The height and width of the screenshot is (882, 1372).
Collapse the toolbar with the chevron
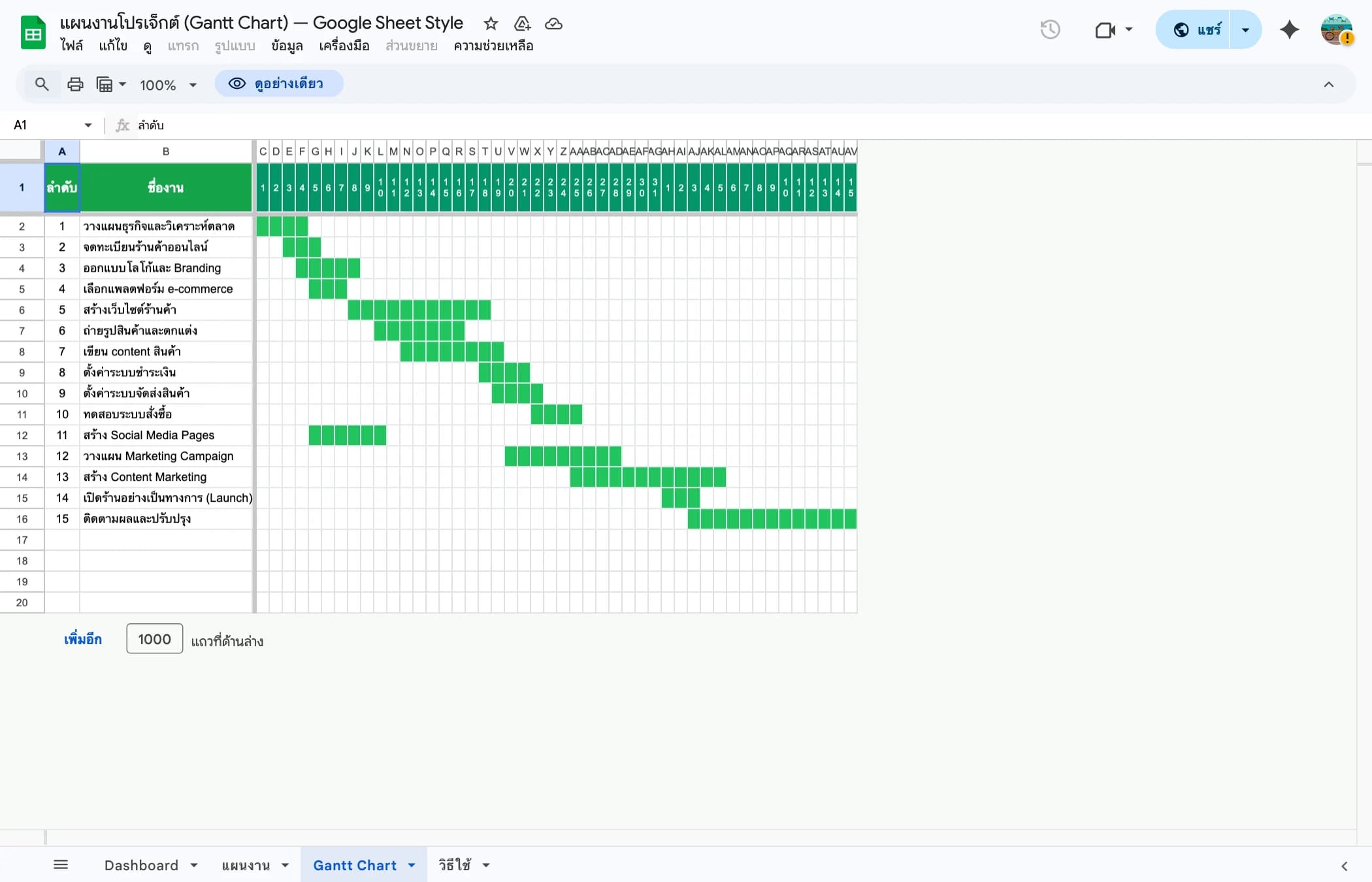[1328, 84]
